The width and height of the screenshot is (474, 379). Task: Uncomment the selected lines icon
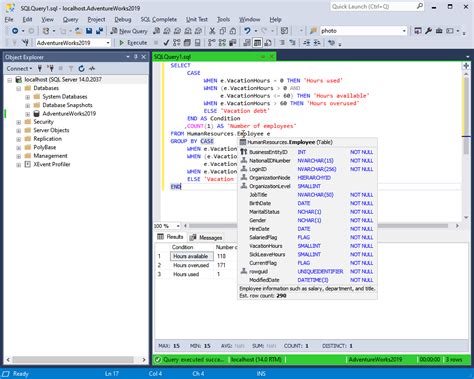coord(293,43)
